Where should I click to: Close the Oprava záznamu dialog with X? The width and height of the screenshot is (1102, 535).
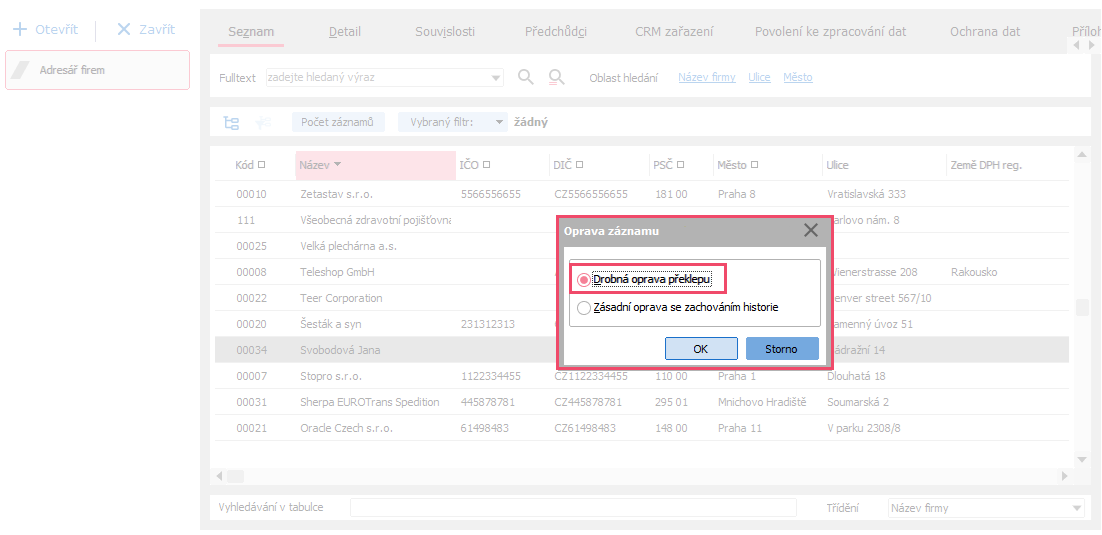pyautogui.click(x=811, y=230)
